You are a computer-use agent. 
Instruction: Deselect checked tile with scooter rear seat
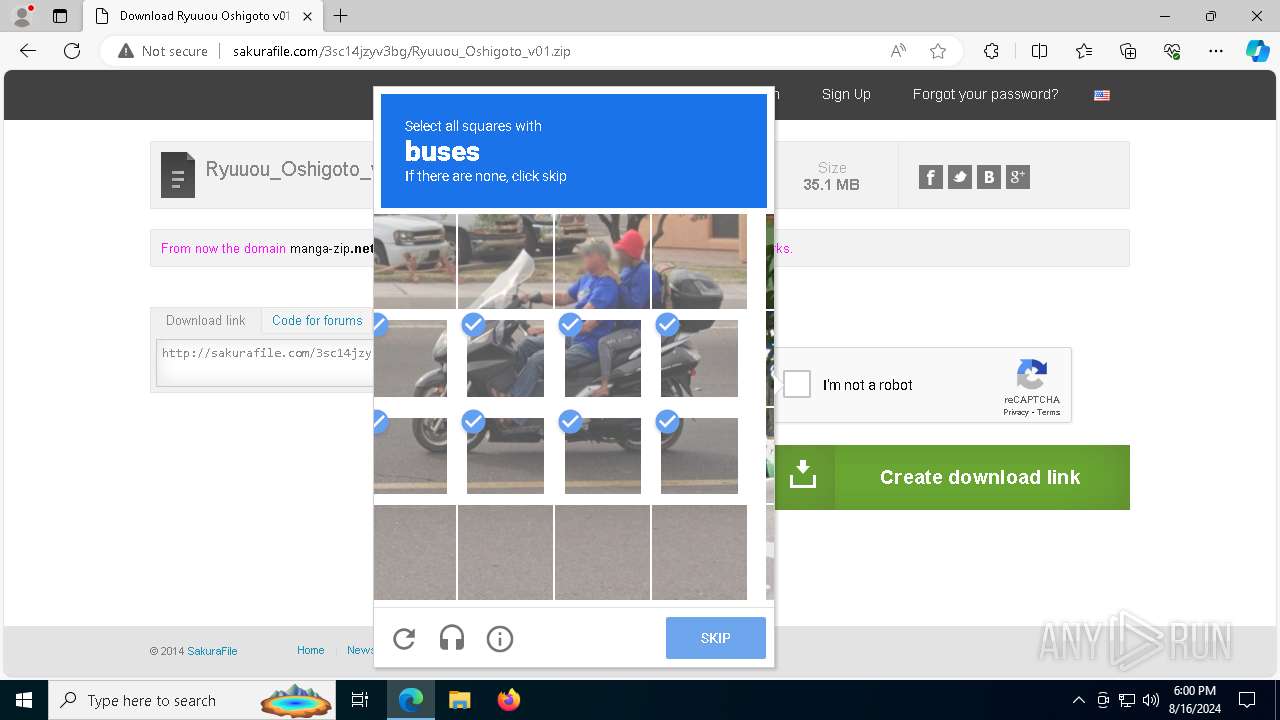click(x=699, y=358)
